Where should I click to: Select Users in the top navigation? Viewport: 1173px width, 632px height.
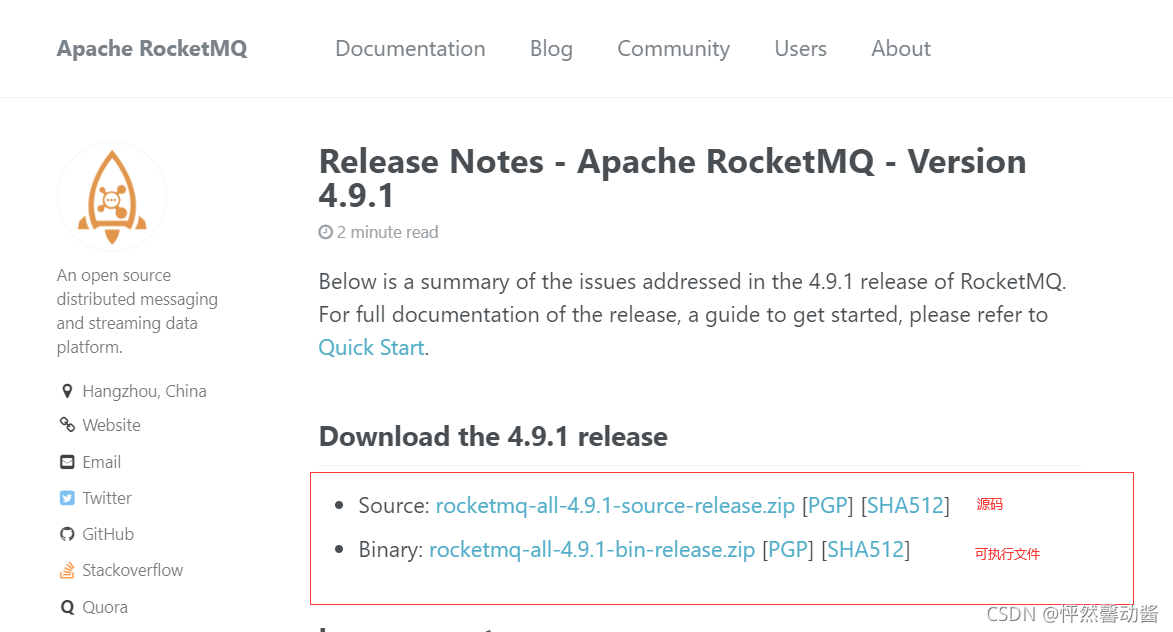click(x=800, y=49)
